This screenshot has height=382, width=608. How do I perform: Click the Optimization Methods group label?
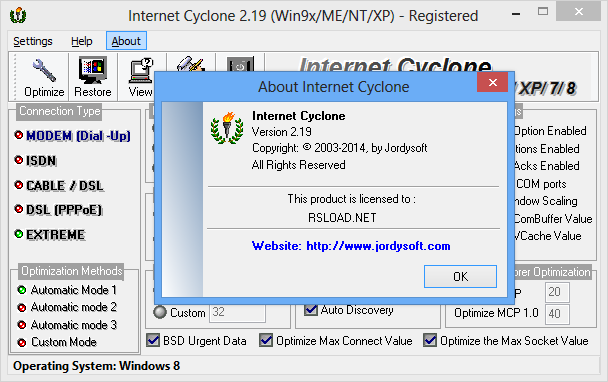pos(71,271)
